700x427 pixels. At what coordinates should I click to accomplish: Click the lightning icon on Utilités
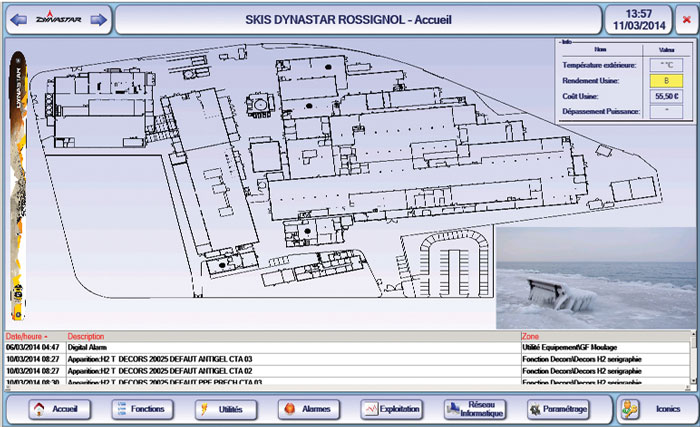204,409
